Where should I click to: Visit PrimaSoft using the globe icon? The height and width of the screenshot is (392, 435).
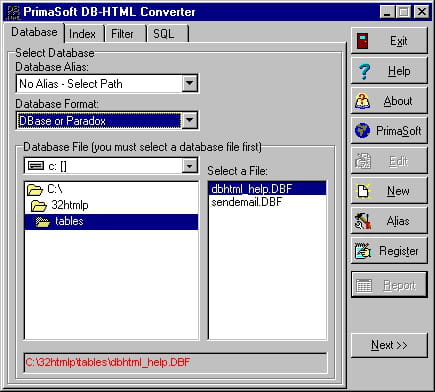coord(362,131)
